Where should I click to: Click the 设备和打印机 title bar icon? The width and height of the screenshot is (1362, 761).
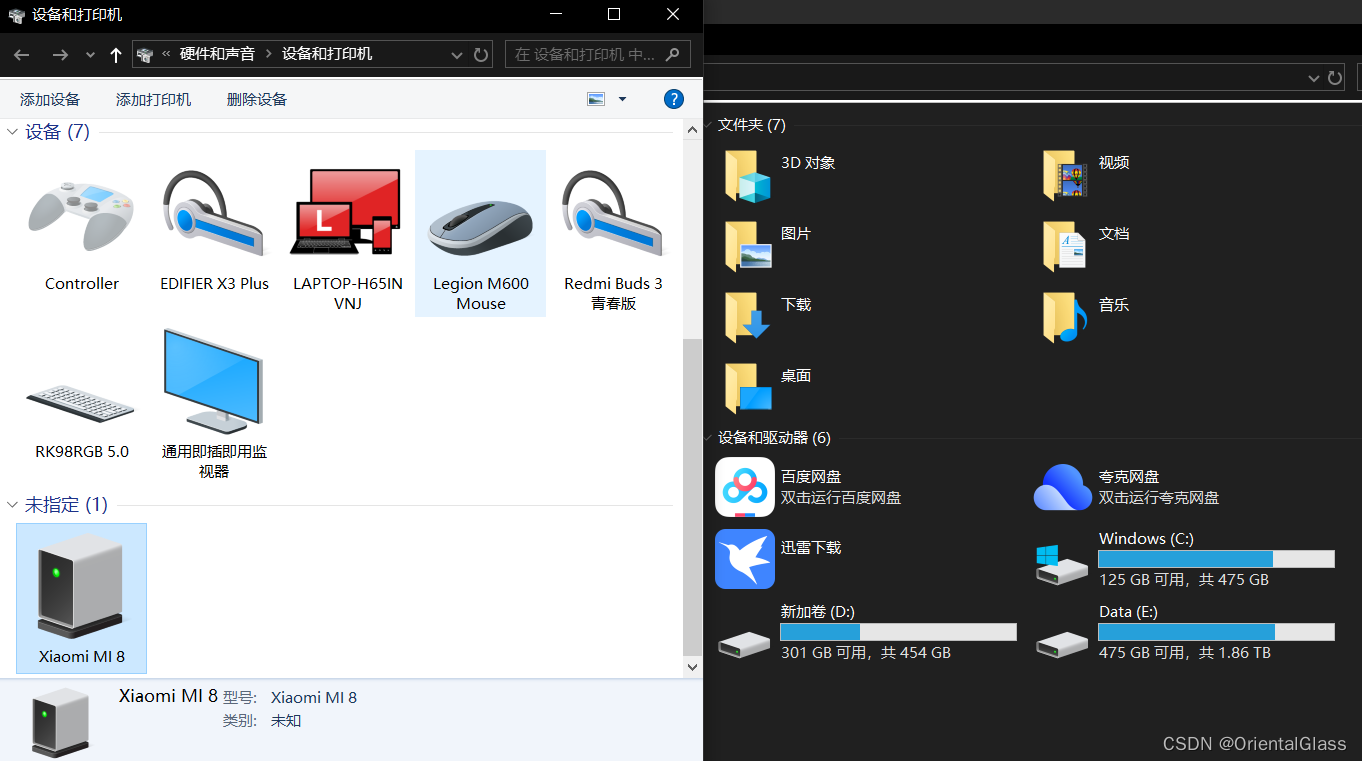[x=16, y=15]
